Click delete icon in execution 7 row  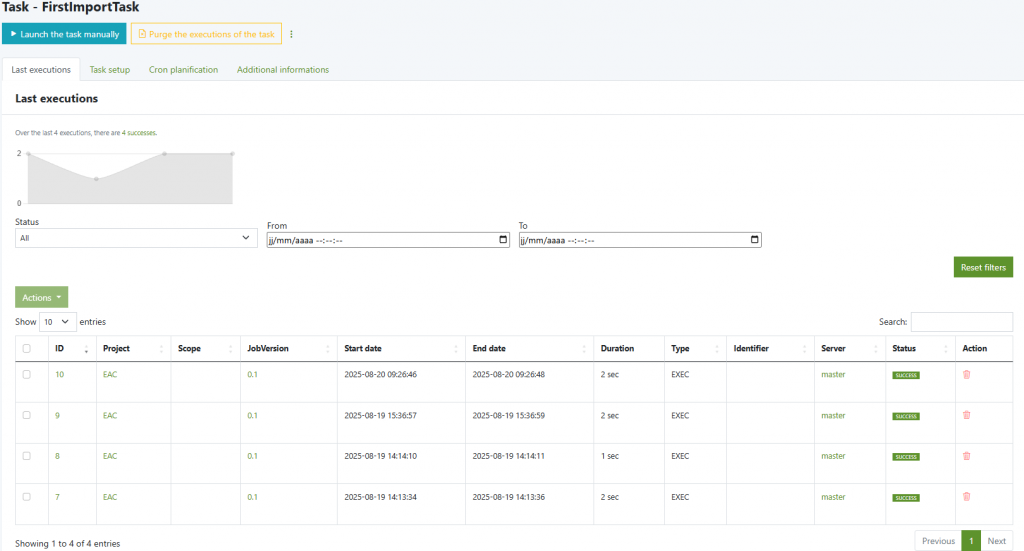click(966, 497)
